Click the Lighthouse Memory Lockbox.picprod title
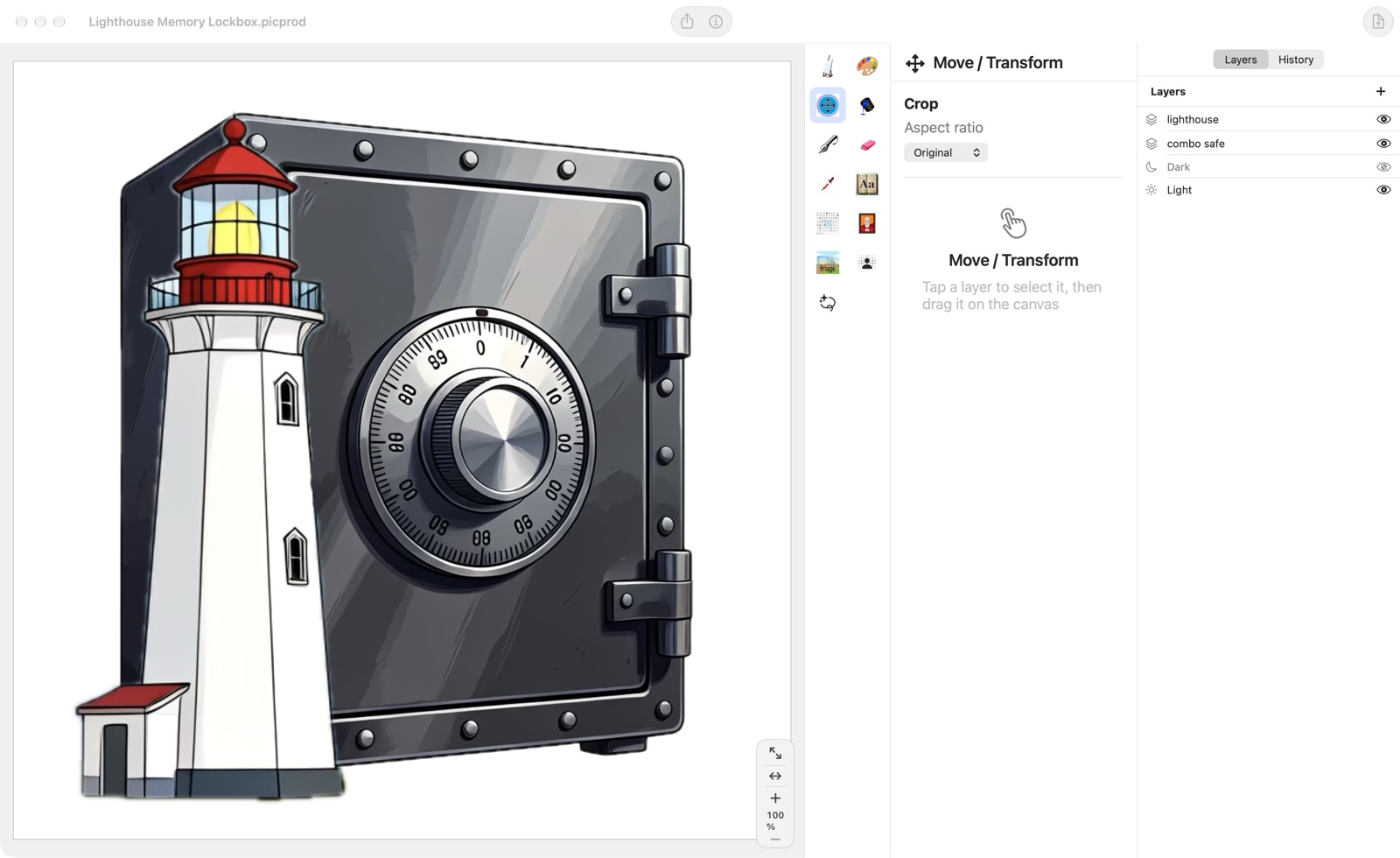Screen dimensions: 1400x858 click(x=197, y=22)
